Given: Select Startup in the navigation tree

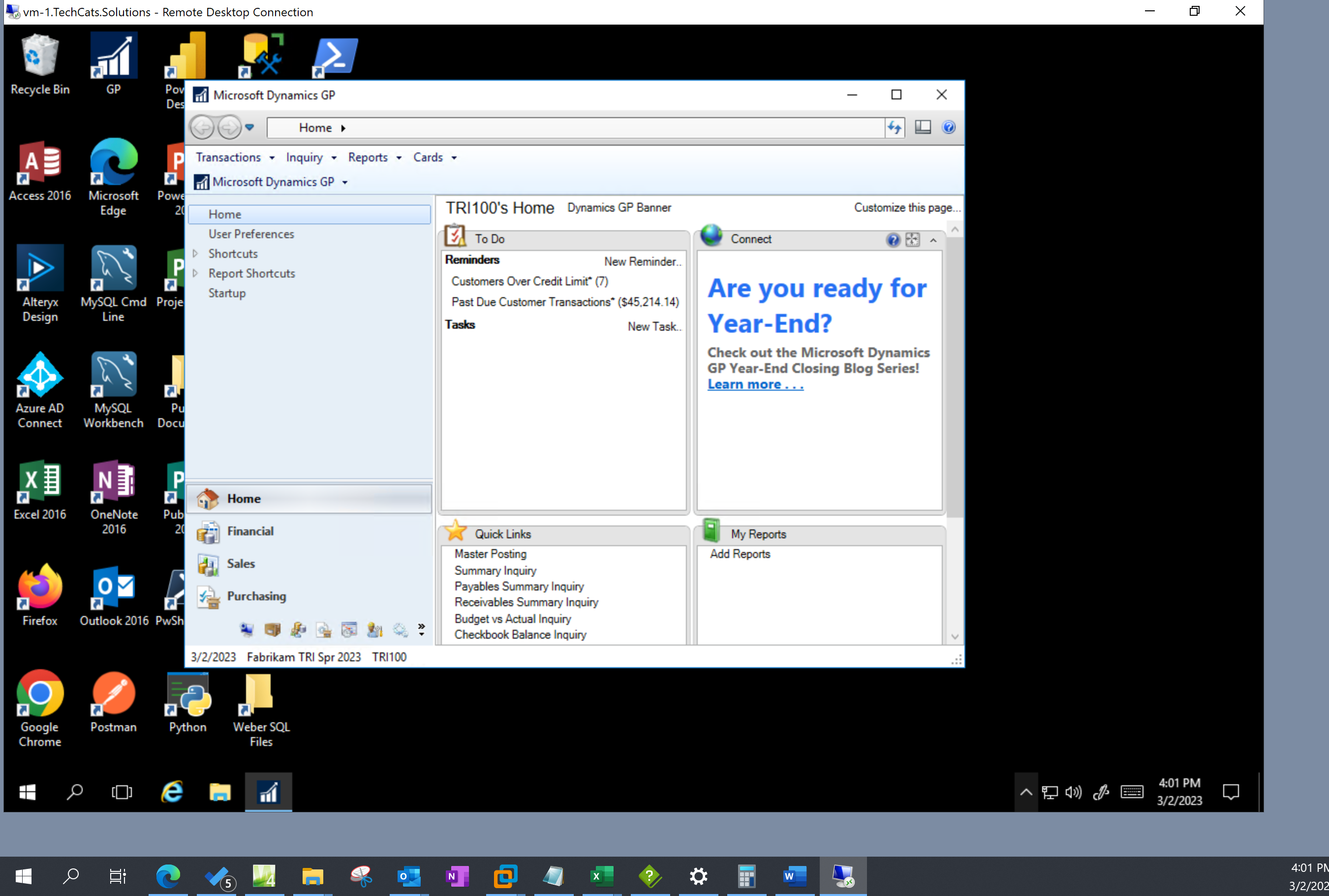Looking at the screenshot, I should [x=227, y=293].
